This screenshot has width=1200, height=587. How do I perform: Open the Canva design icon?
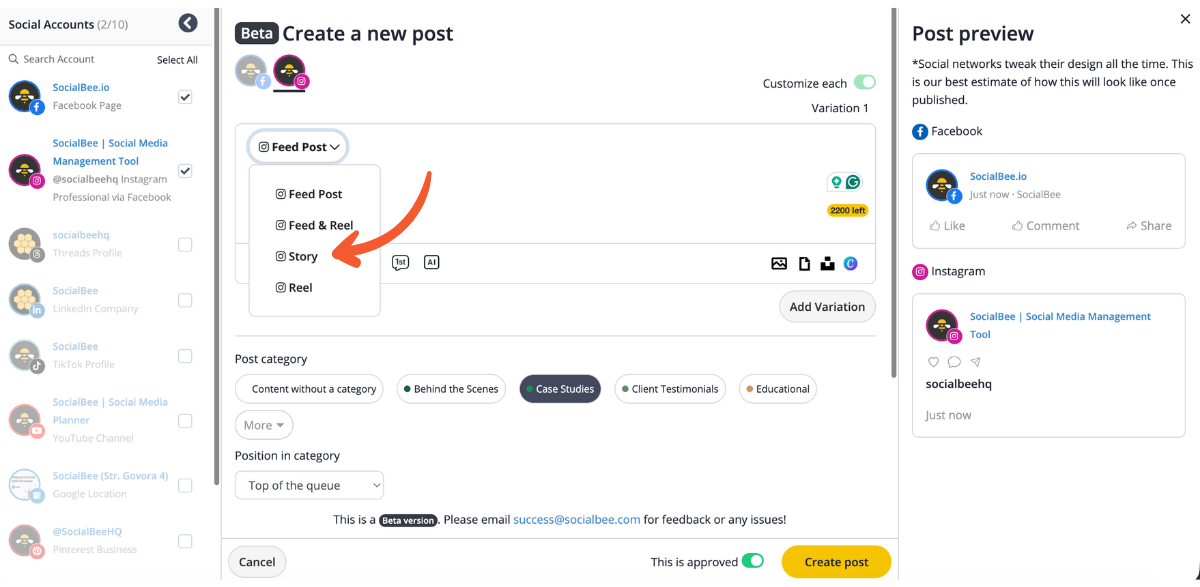pyautogui.click(x=851, y=264)
